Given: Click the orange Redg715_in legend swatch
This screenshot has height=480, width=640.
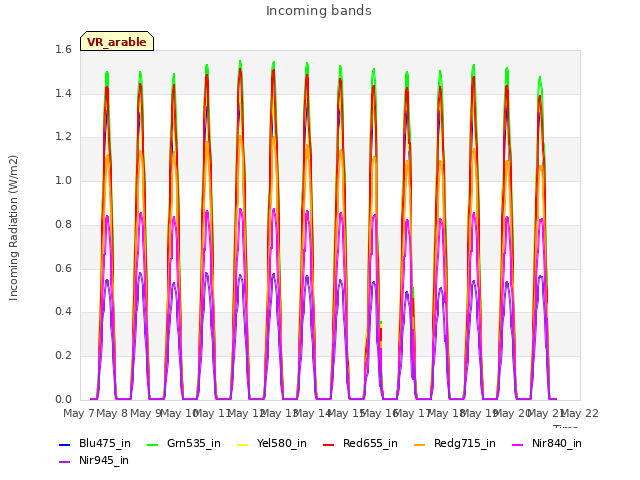Looking at the screenshot, I should point(420,444).
